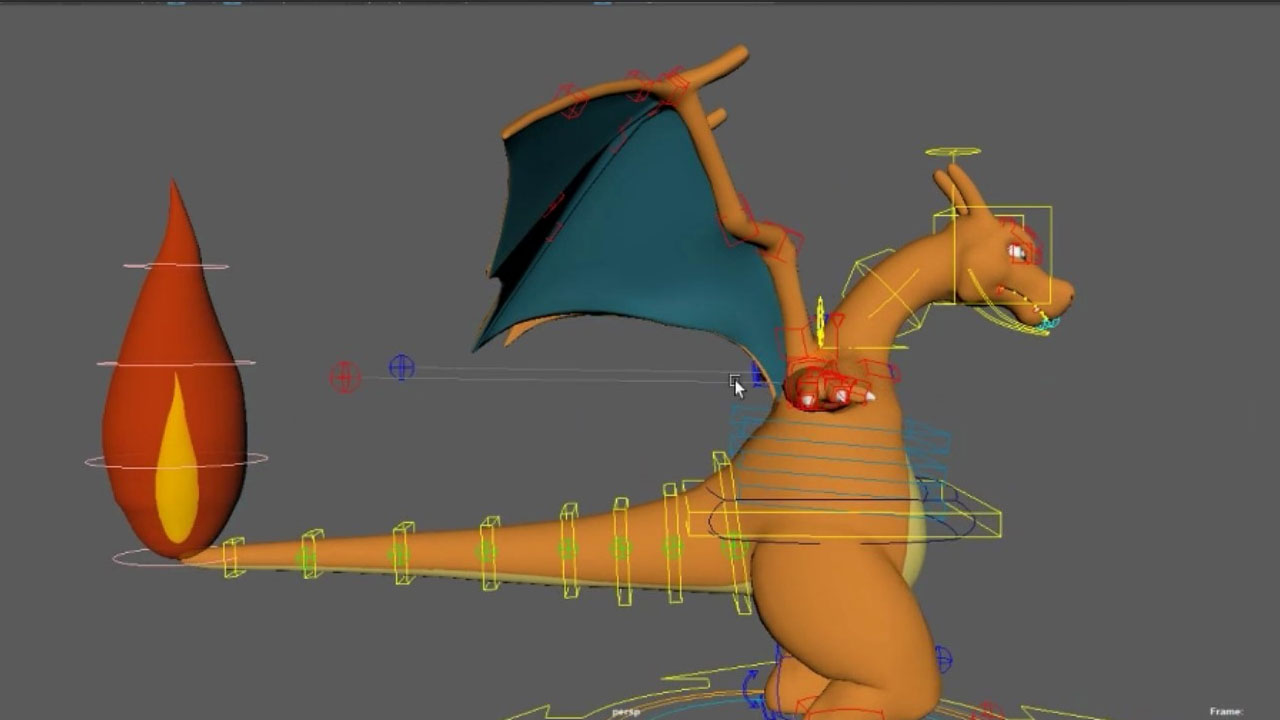Viewport: 1280px width, 720px height.
Task: Select the red pole vector locator
Action: [345, 377]
